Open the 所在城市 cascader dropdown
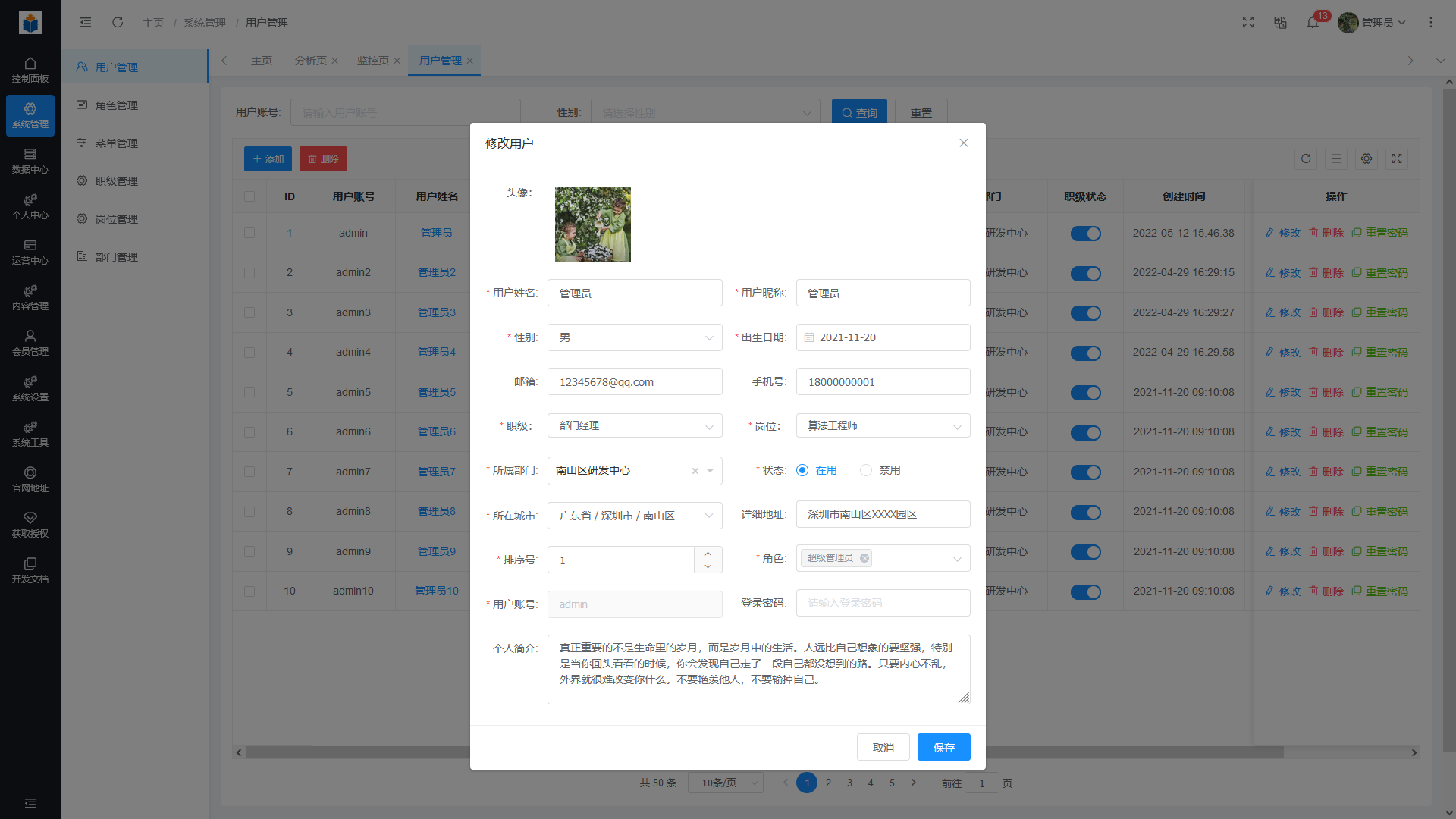Viewport: 1456px width, 819px height. [x=635, y=516]
